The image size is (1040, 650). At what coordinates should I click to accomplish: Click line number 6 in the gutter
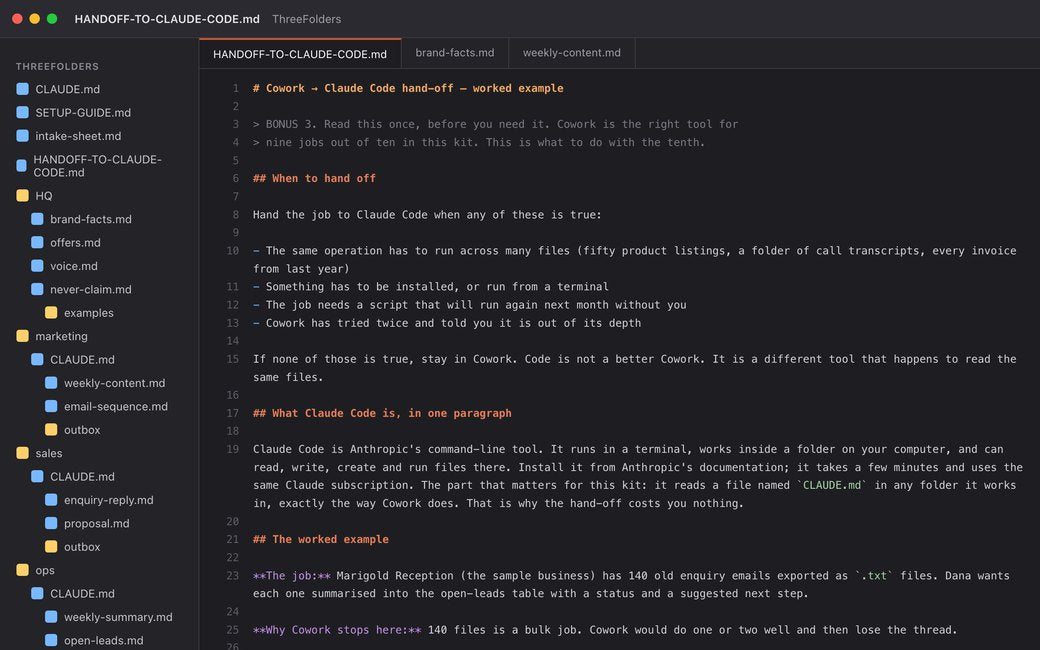[x=235, y=178]
